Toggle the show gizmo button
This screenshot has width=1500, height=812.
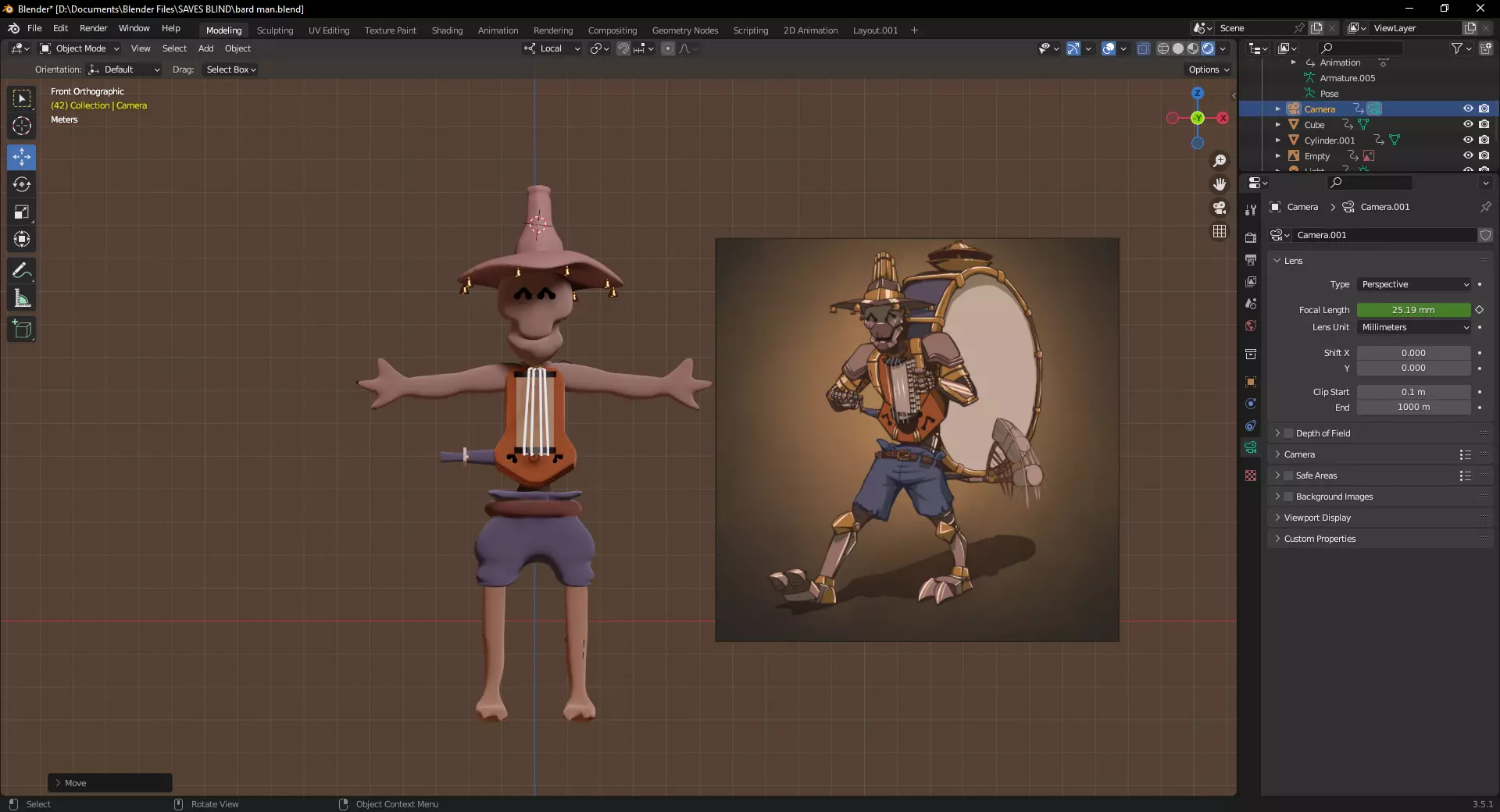coord(1073,48)
